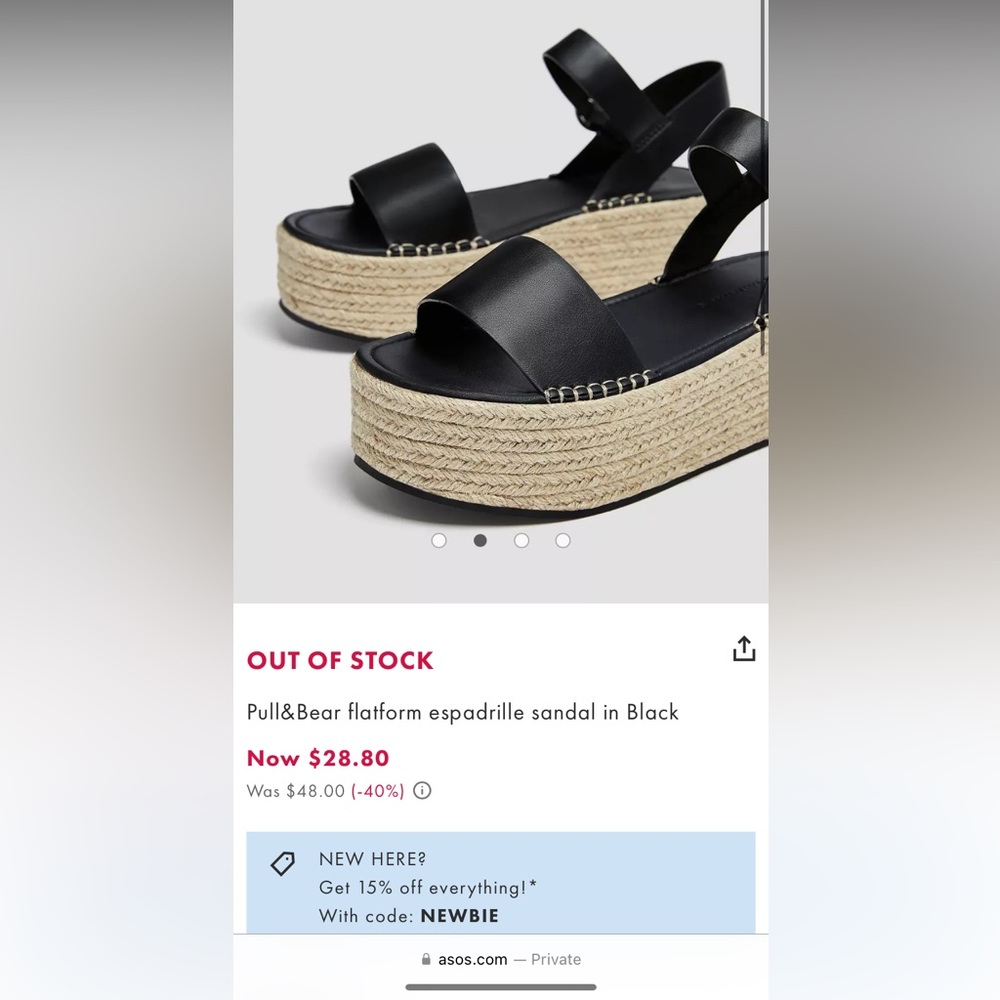Image resolution: width=1000 pixels, height=1000 pixels.
Task: Tap the info icon beside the discount
Action: pyautogui.click(x=421, y=791)
